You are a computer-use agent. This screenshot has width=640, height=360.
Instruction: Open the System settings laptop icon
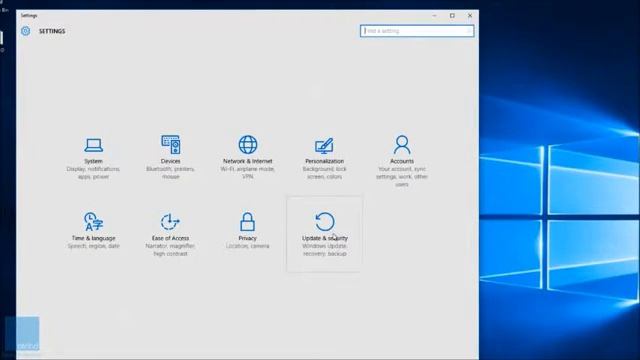(93, 145)
